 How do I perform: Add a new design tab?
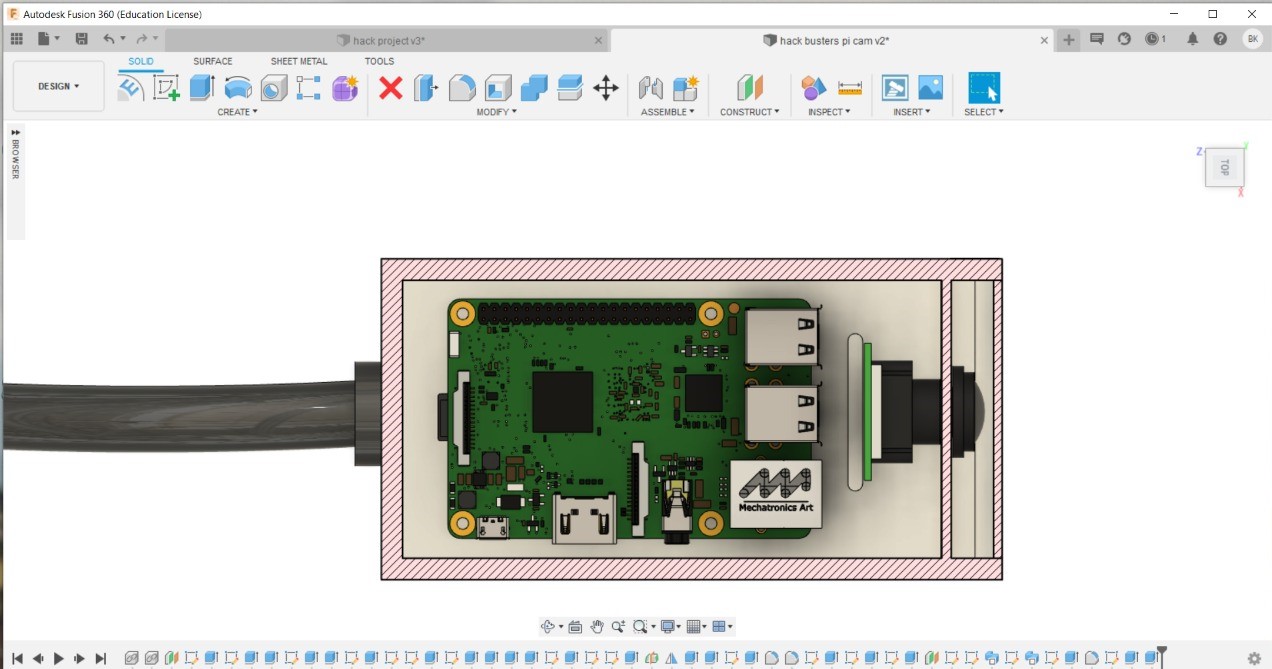point(1069,40)
